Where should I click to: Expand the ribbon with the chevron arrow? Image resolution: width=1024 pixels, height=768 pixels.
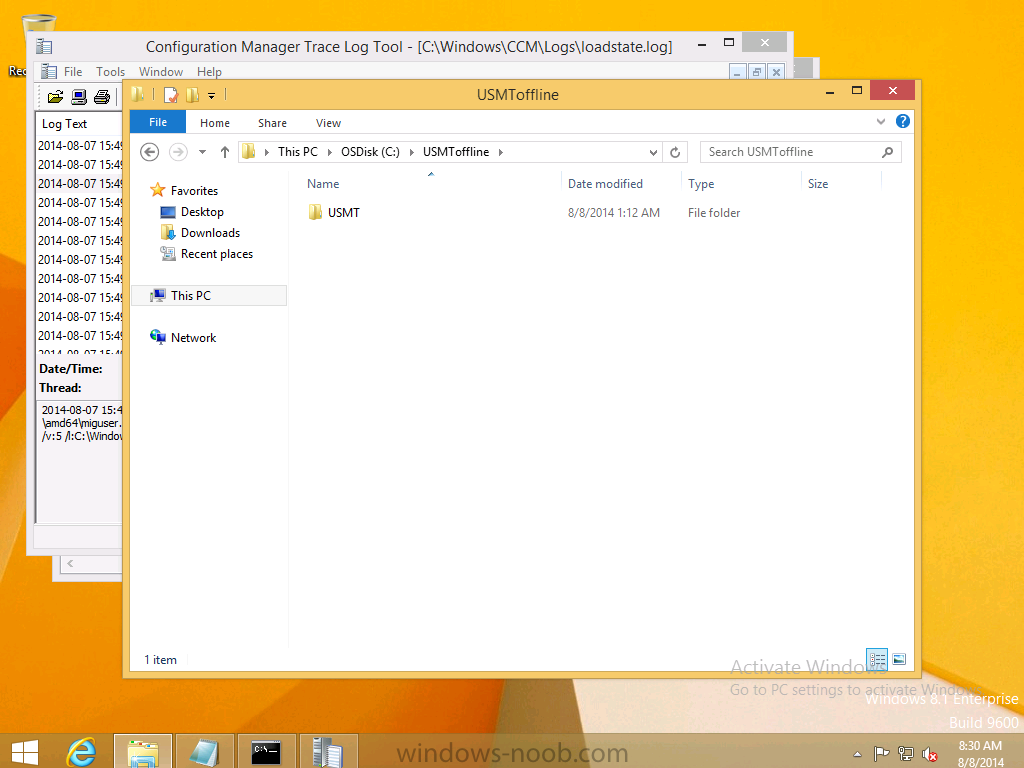[x=881, y=121]
